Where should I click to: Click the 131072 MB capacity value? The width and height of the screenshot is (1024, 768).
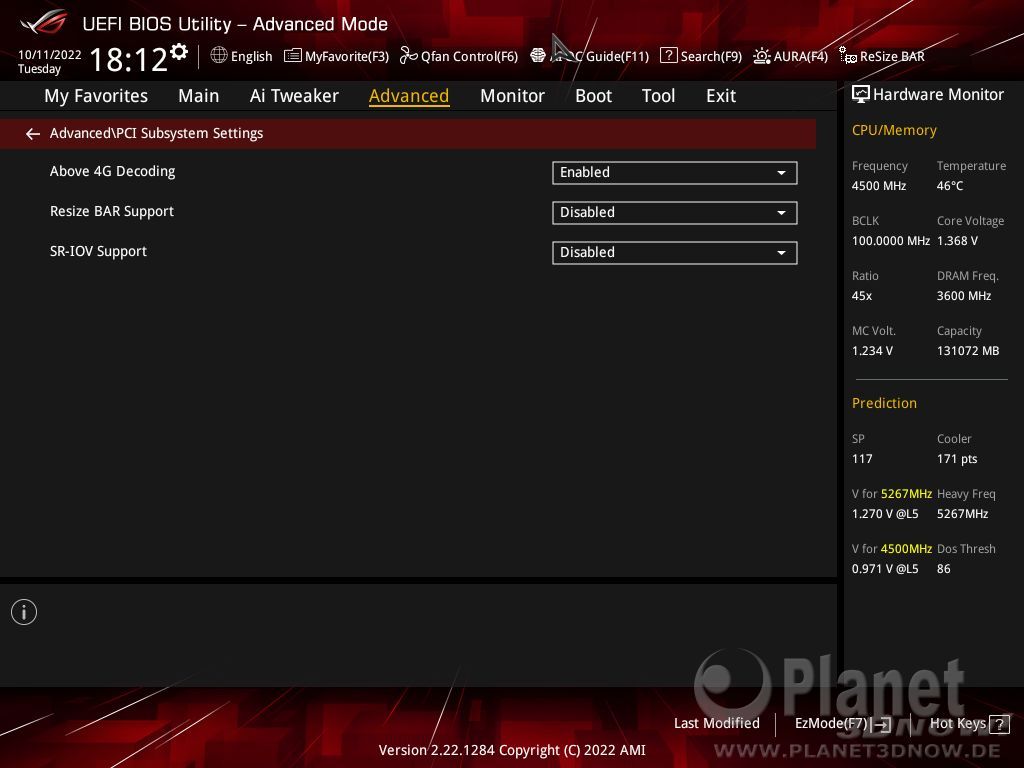[968, 351]
